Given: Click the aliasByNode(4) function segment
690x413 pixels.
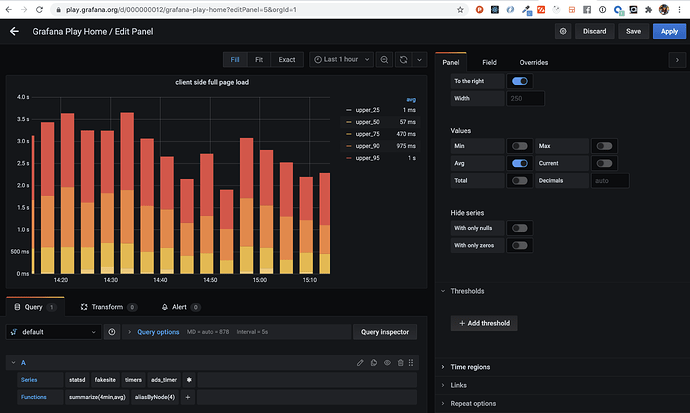Looking at the screenshot, I should click(x=155, y=397).
